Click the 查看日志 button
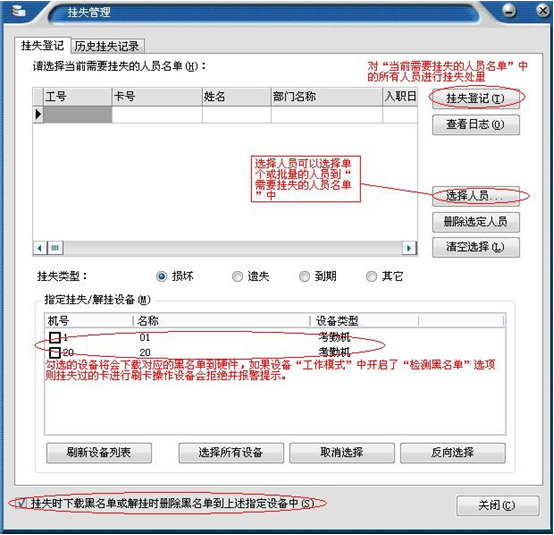The image size is (554, 535). click(x=476, y=124)
